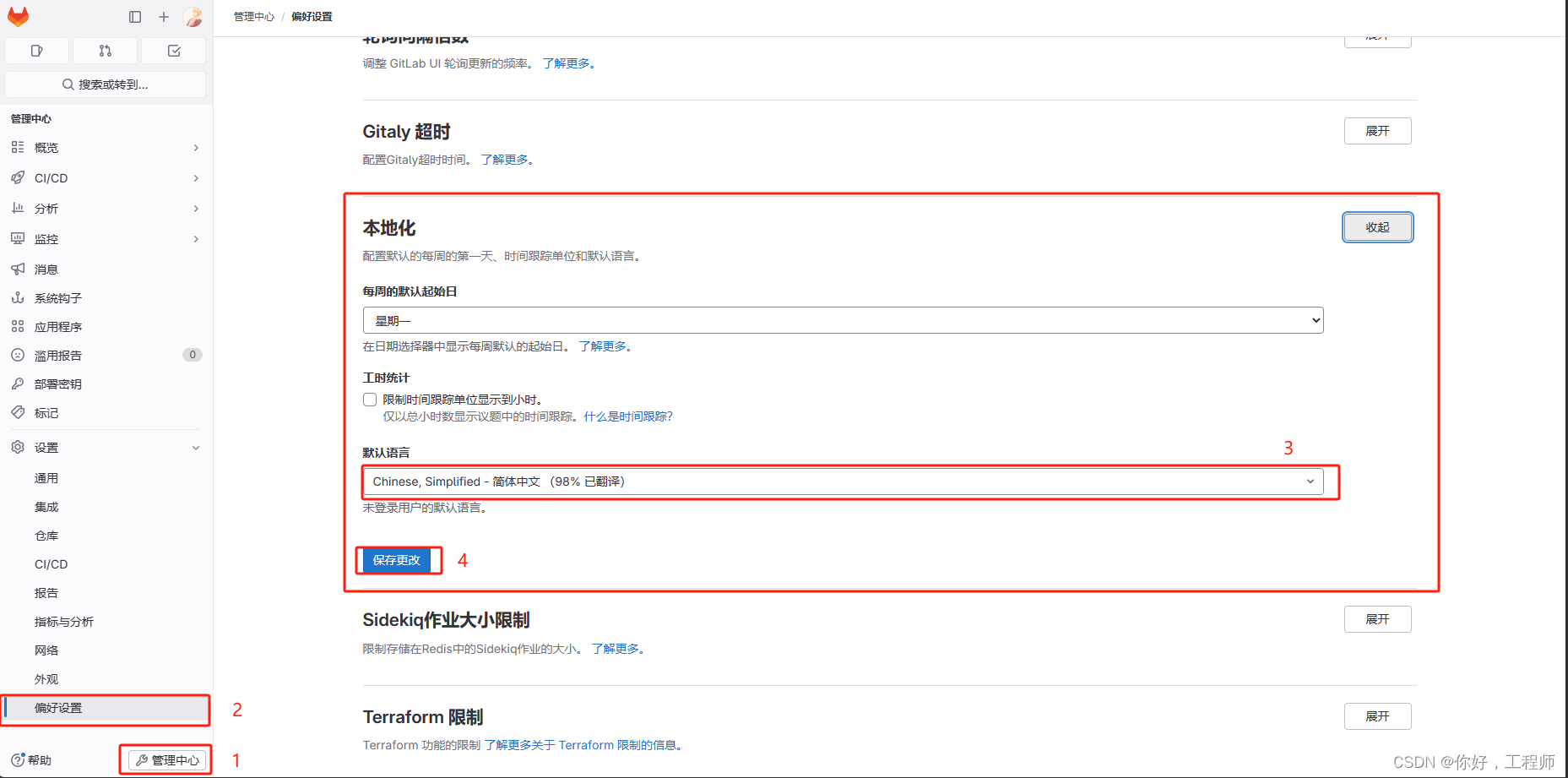Open the default first day of week dropdown

[x=843, y=320]
